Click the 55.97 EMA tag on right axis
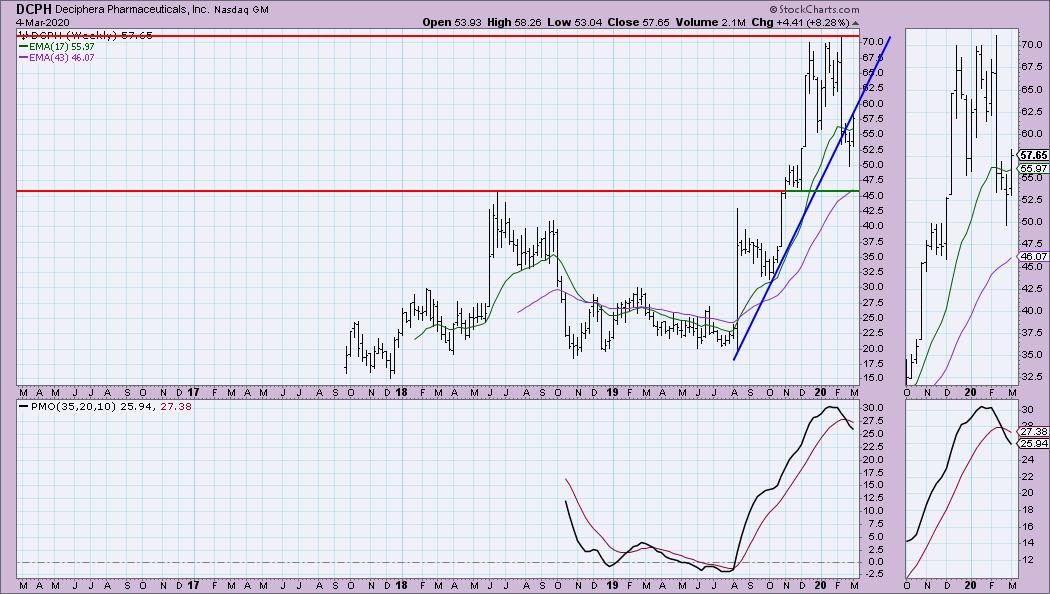This screenshot has width=1050, height=594. tap(1033, 169)
